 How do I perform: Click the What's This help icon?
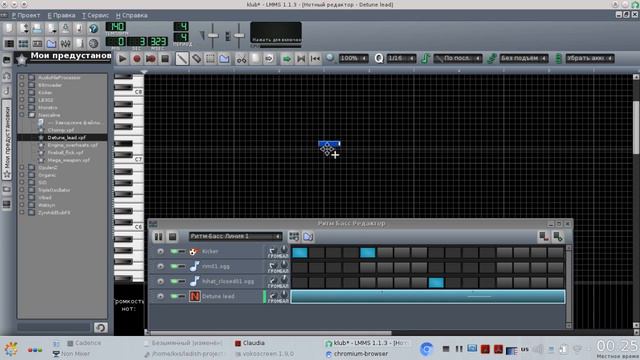click(x=93, y=29)
